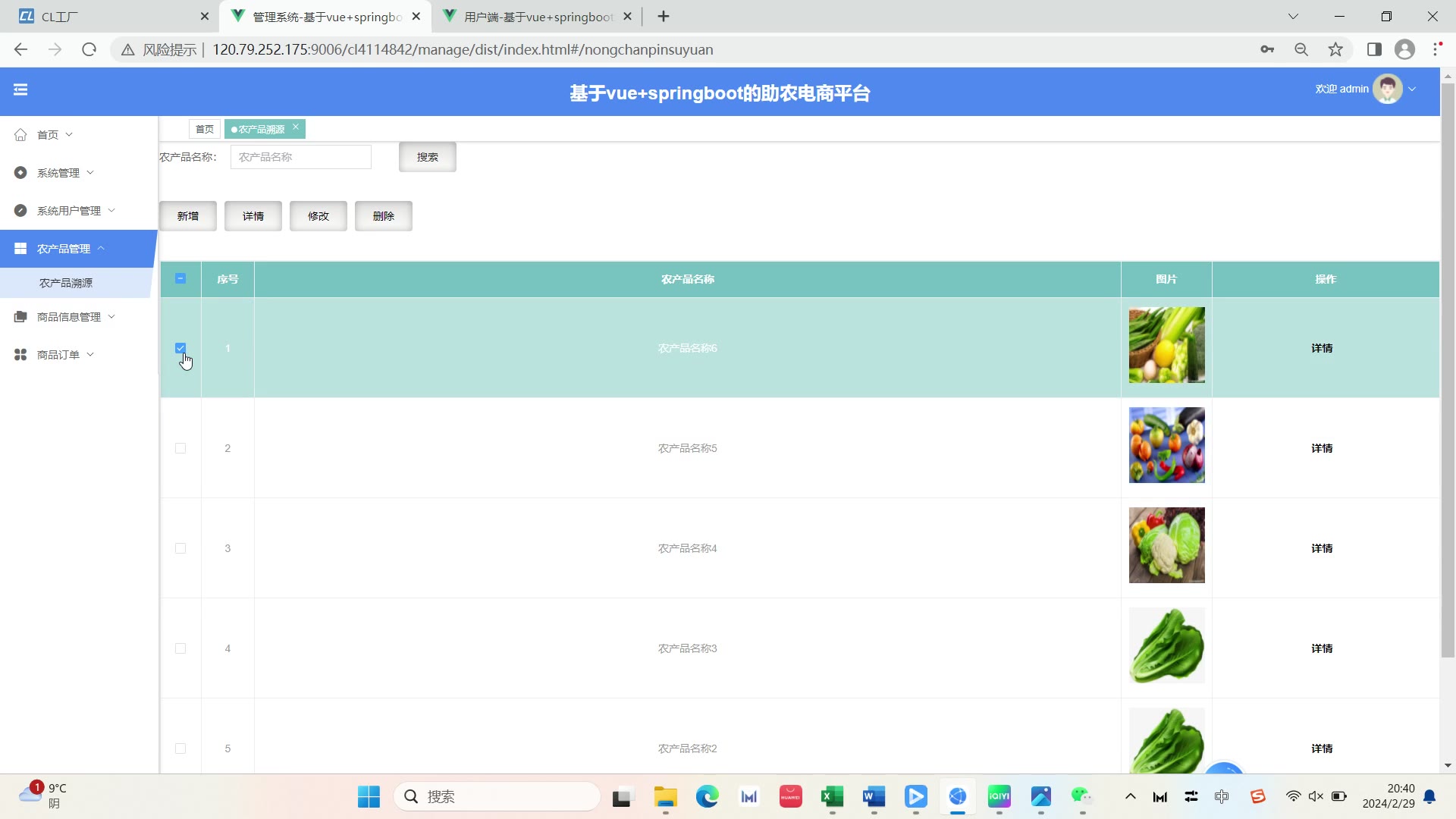The height and width of the screenshot is (819, 1456).
Task: Switch to the 首页 page tab
Action: (x=204, y=129)
